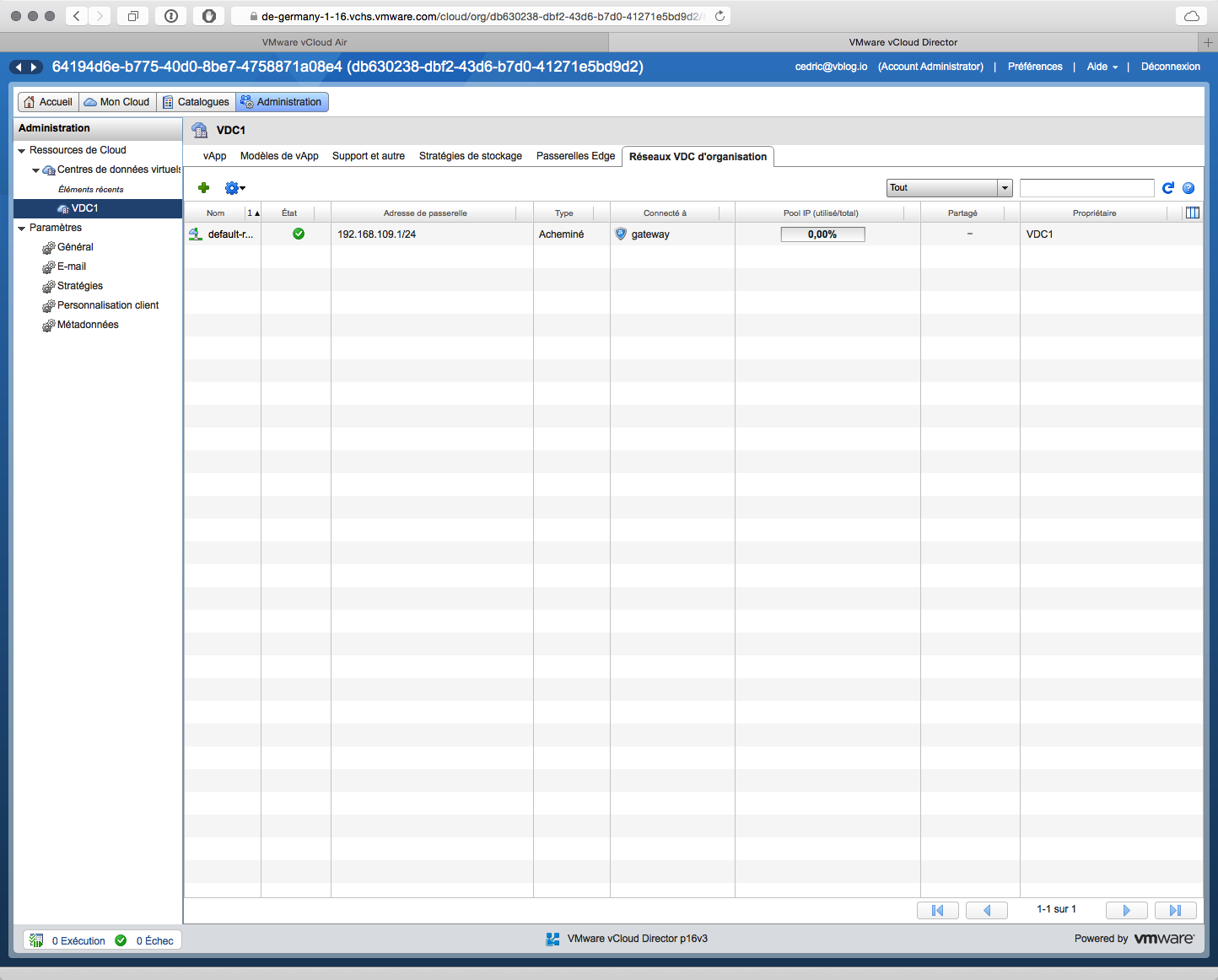1218x980 pixels.
Task: Click the search text field
Action: 1086,188
